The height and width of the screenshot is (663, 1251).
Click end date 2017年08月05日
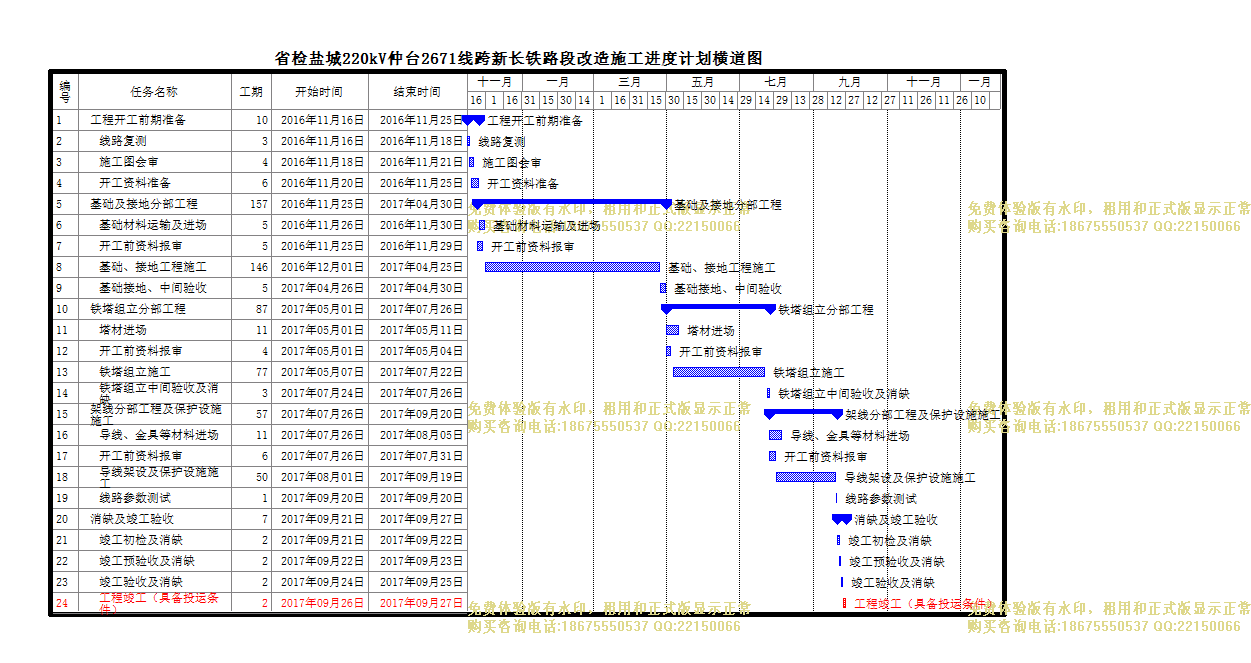(x=421, y=435)
